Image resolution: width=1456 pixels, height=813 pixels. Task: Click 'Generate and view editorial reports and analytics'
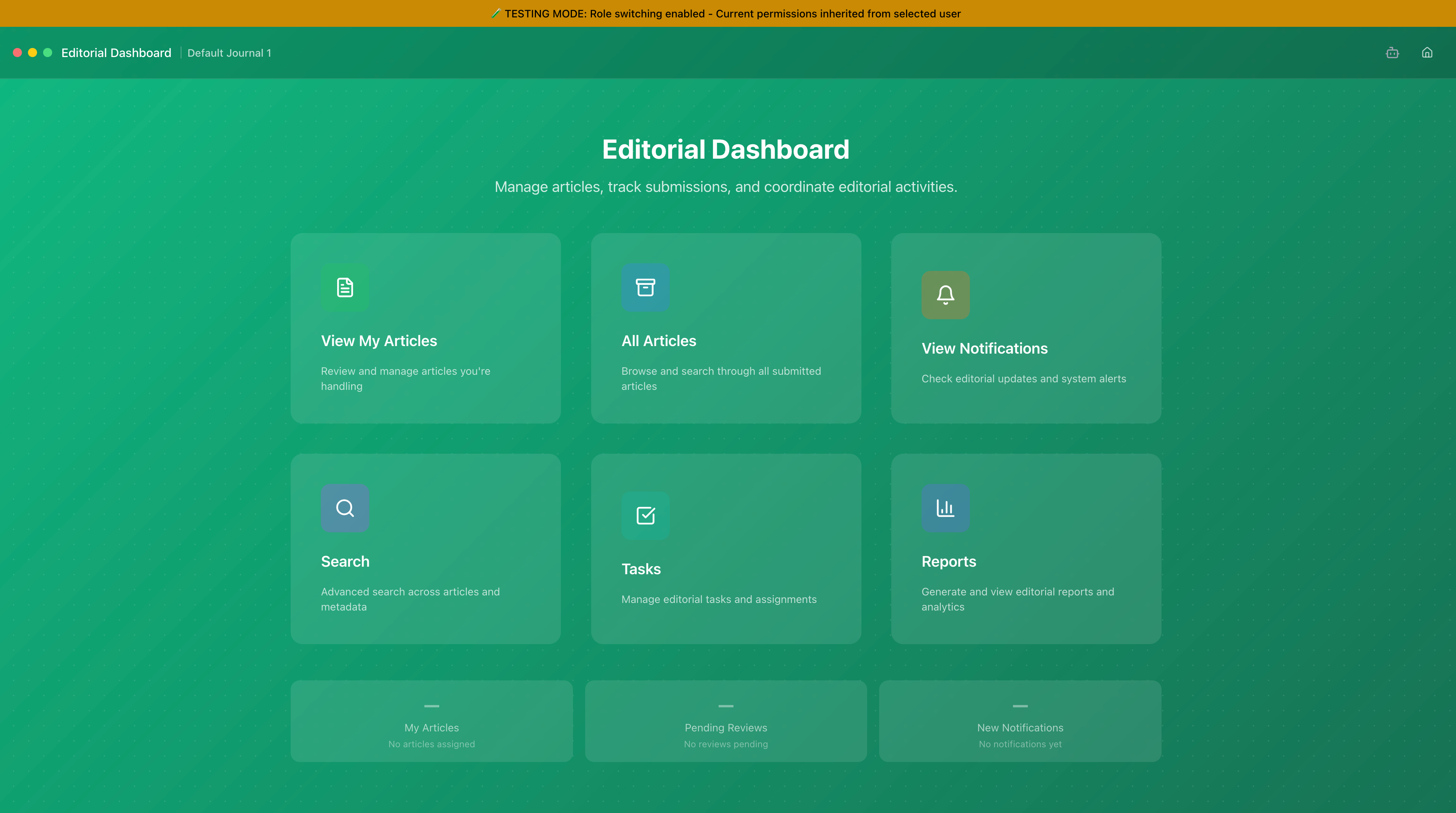tap(1018, 599)
